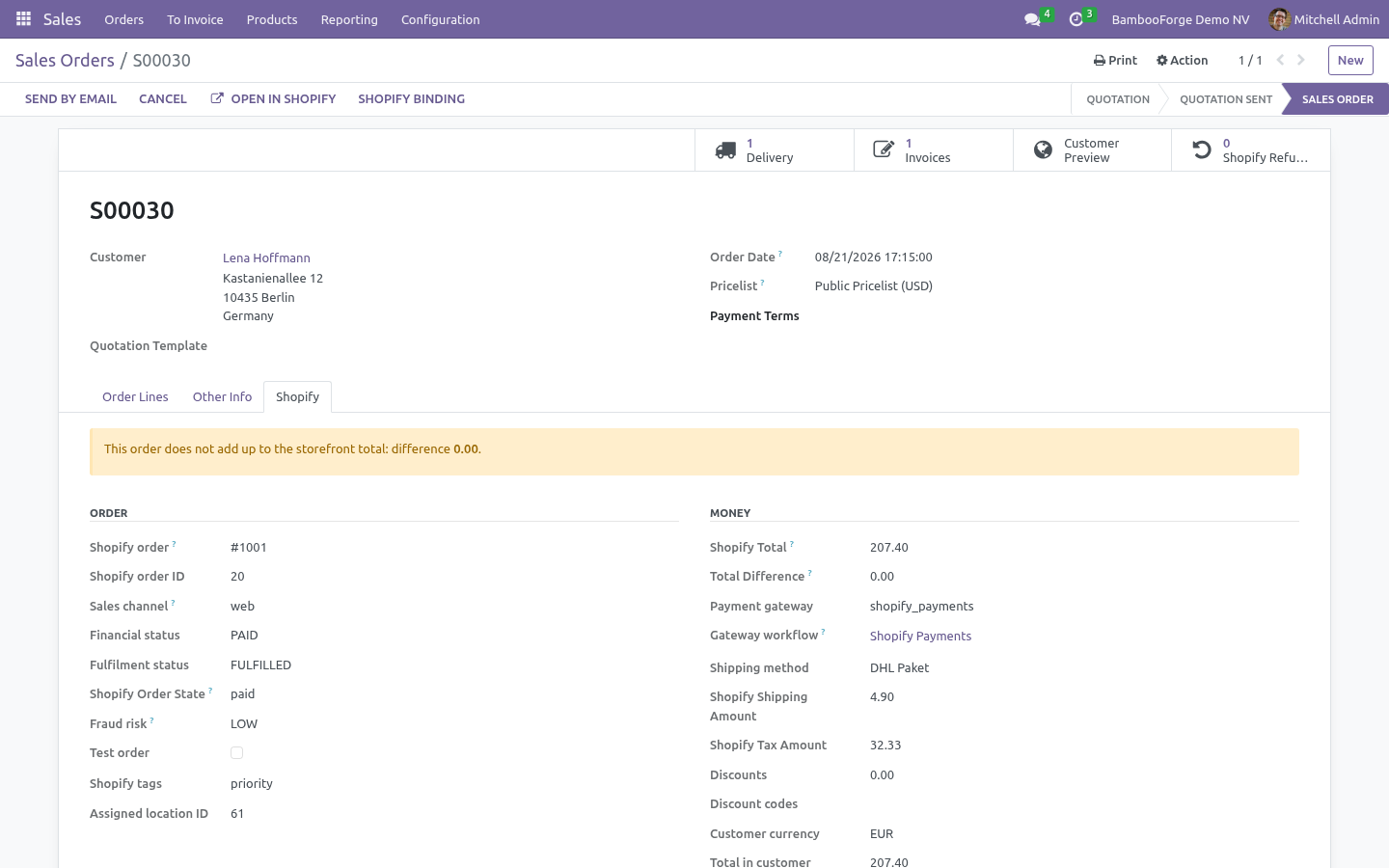This screenshot has width=1389, height=868.
Task: Click the order date 08/21/2026 17:15:00
Action: point(873,257)
